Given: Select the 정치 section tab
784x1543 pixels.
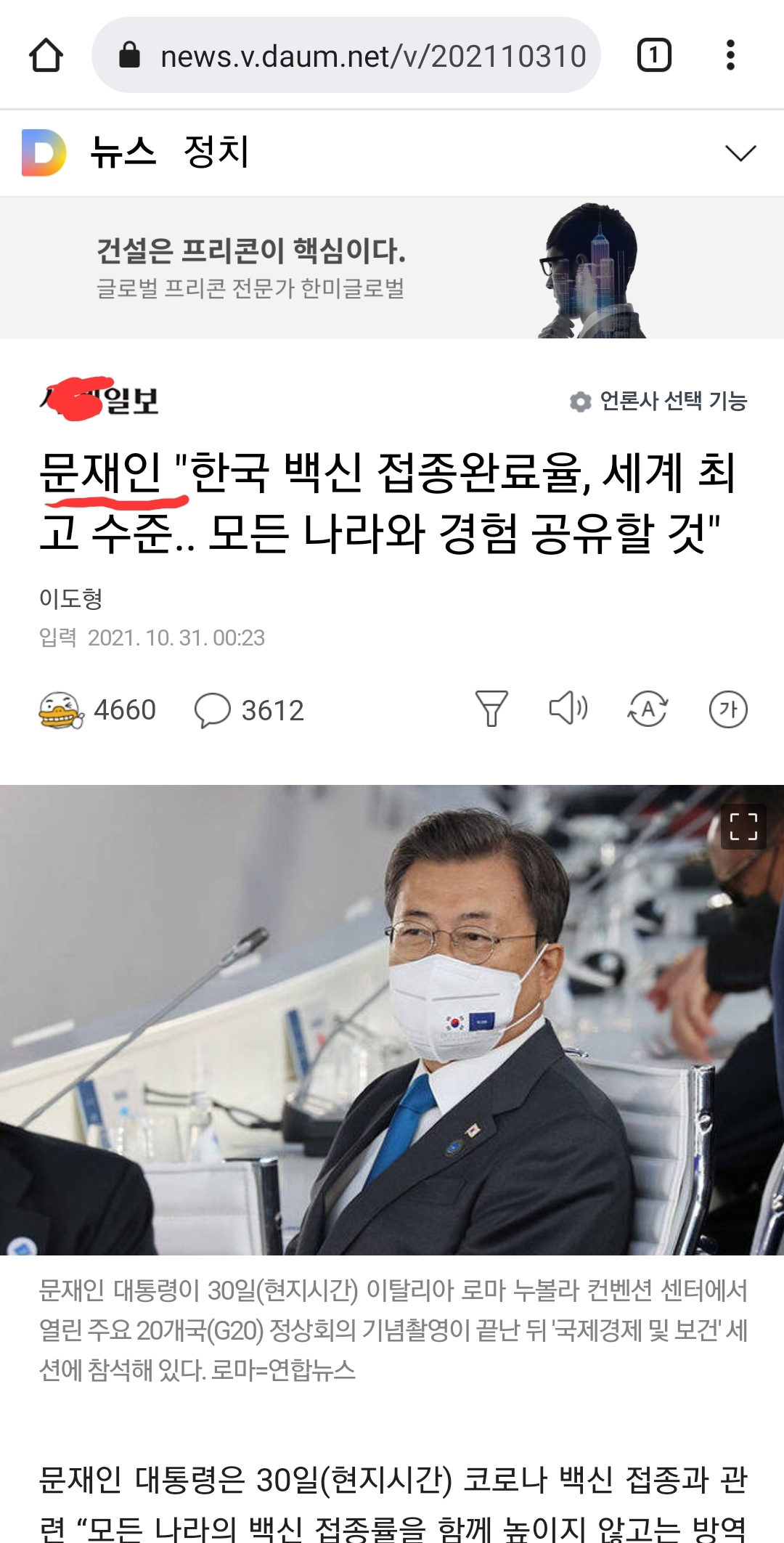Looking at the screenshot, I should tap(216, 152).
